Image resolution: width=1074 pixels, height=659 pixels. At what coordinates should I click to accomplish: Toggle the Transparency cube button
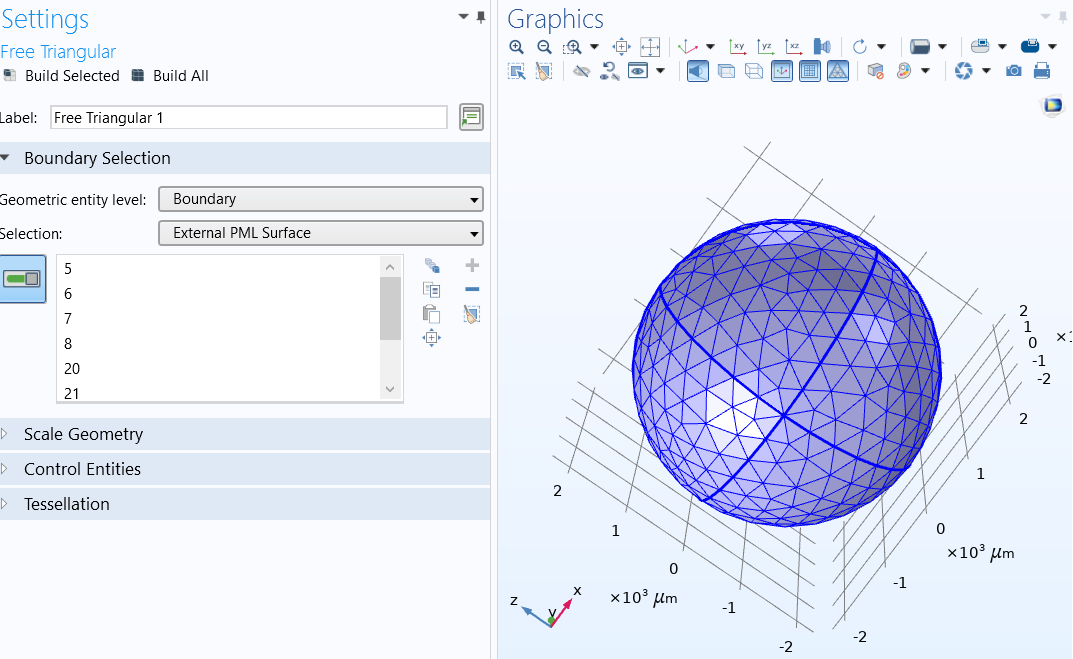pos(726,71)
